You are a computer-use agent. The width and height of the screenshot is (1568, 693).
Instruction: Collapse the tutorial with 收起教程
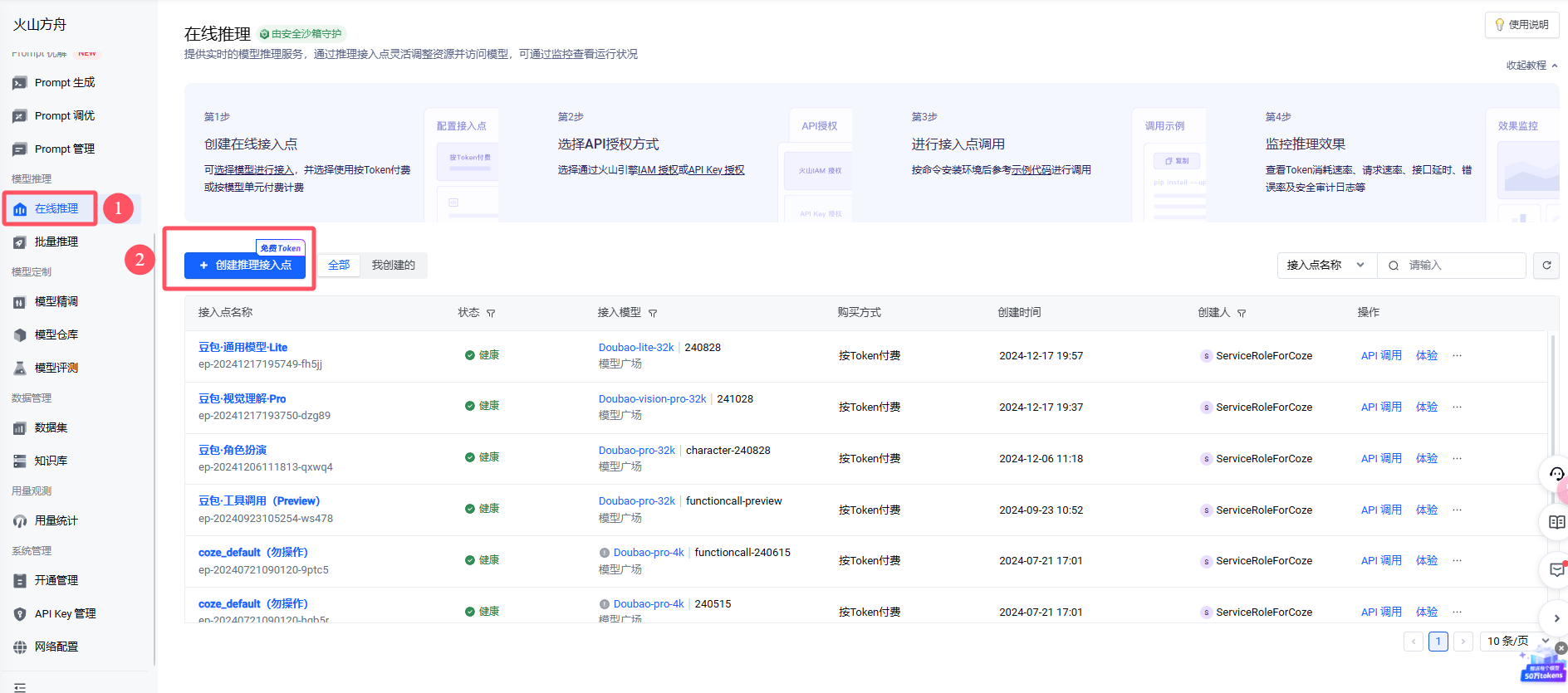click(x=1531, y=66)
